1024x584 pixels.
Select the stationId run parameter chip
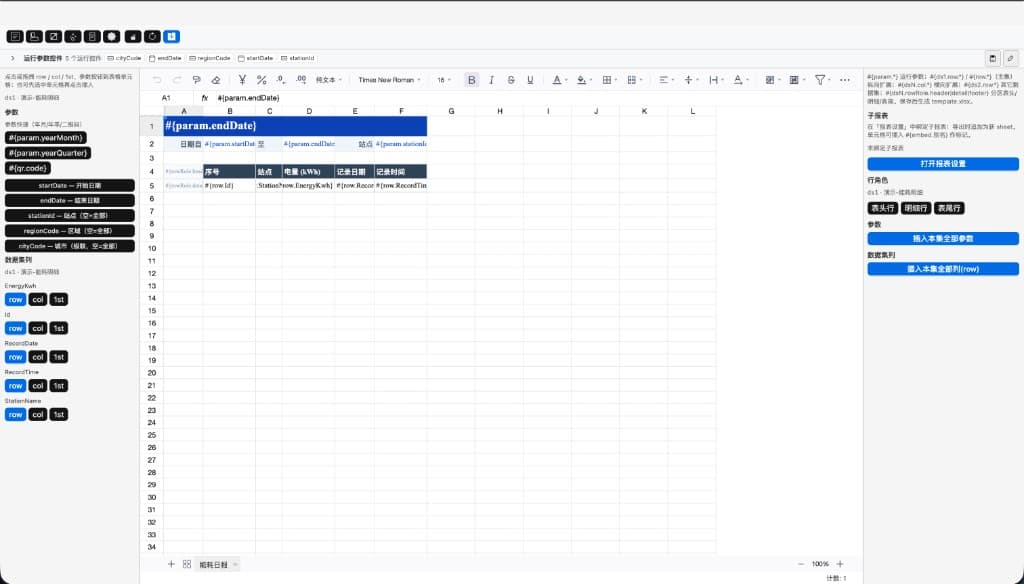coord(298,58)
